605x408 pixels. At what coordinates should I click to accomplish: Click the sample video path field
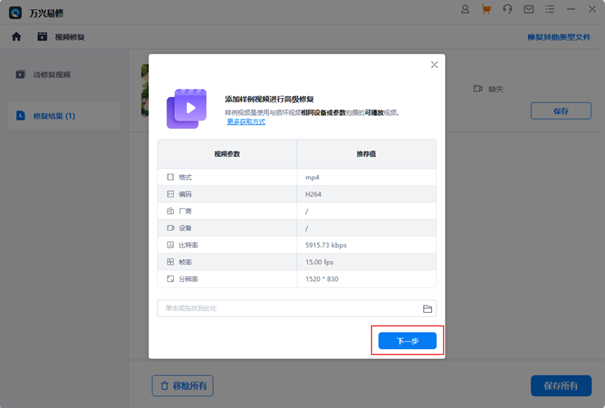pyautogui.click(x=285, y=309)
